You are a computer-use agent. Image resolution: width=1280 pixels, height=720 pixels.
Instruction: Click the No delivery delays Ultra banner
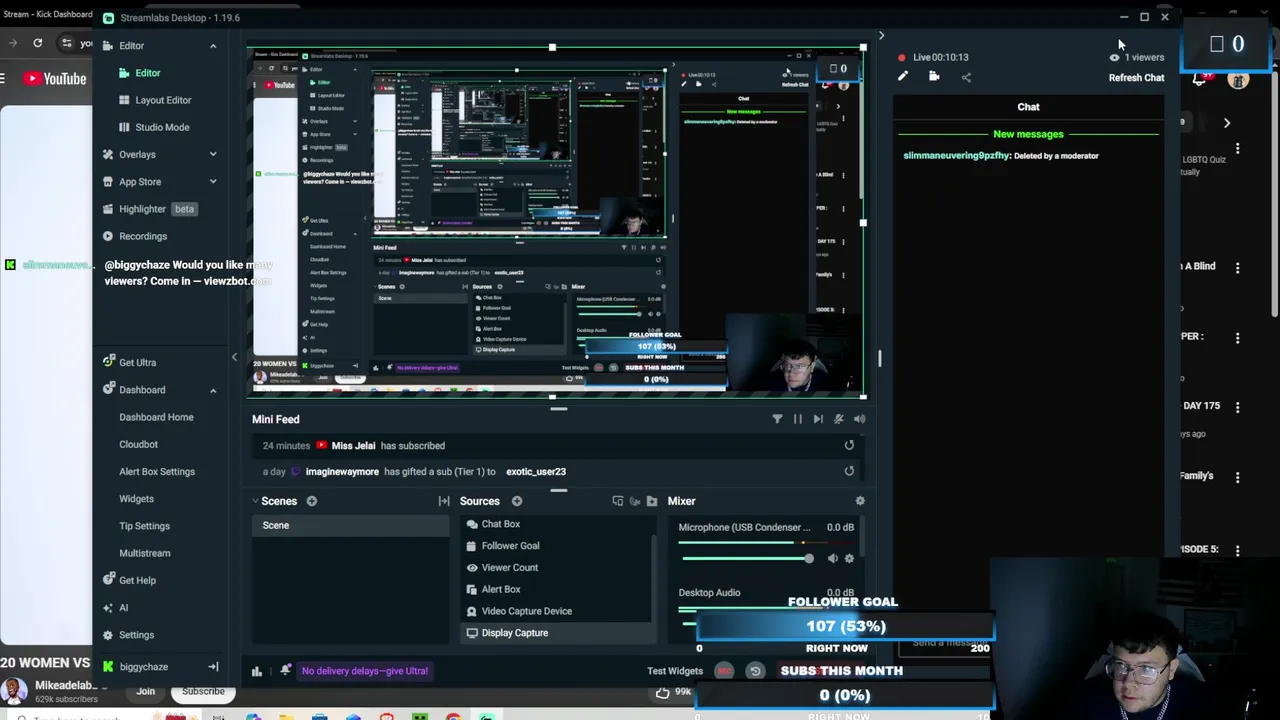tap(364, 671)
